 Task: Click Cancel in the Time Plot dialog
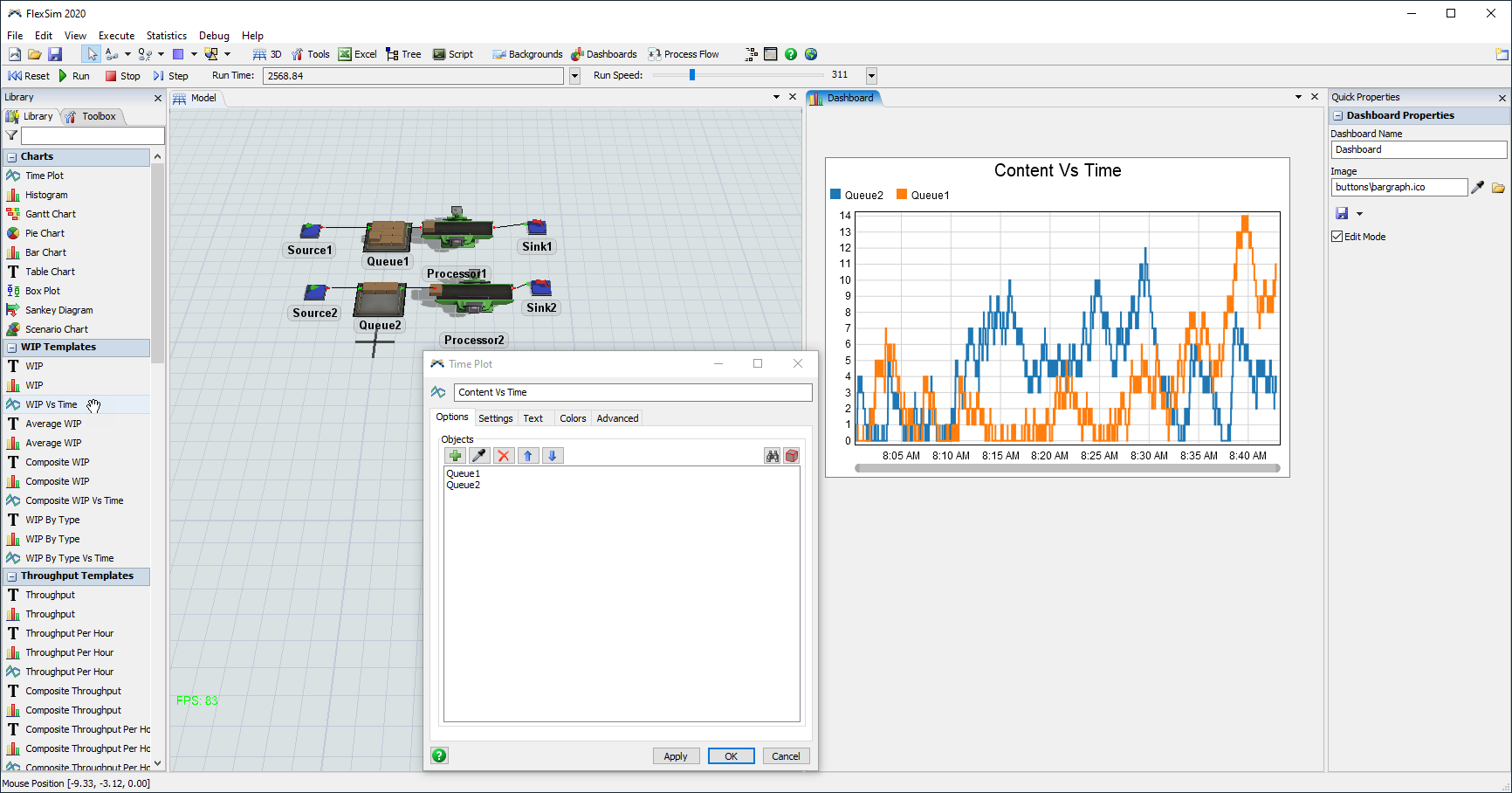[786, 756]
